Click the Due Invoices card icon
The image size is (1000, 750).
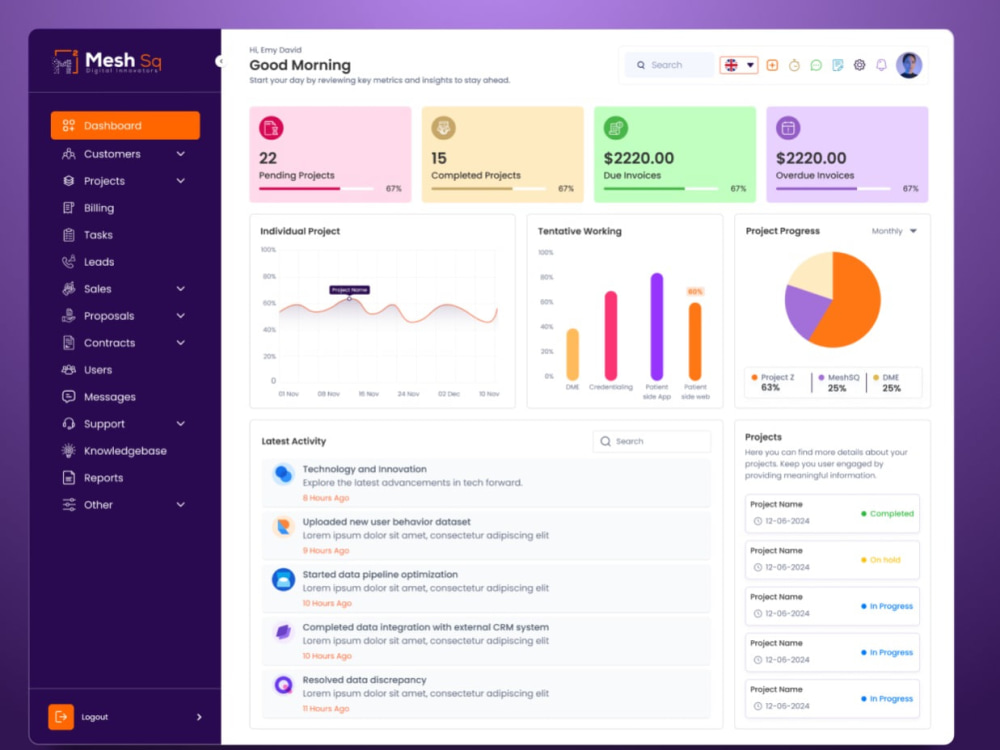[x=615, y=128]
